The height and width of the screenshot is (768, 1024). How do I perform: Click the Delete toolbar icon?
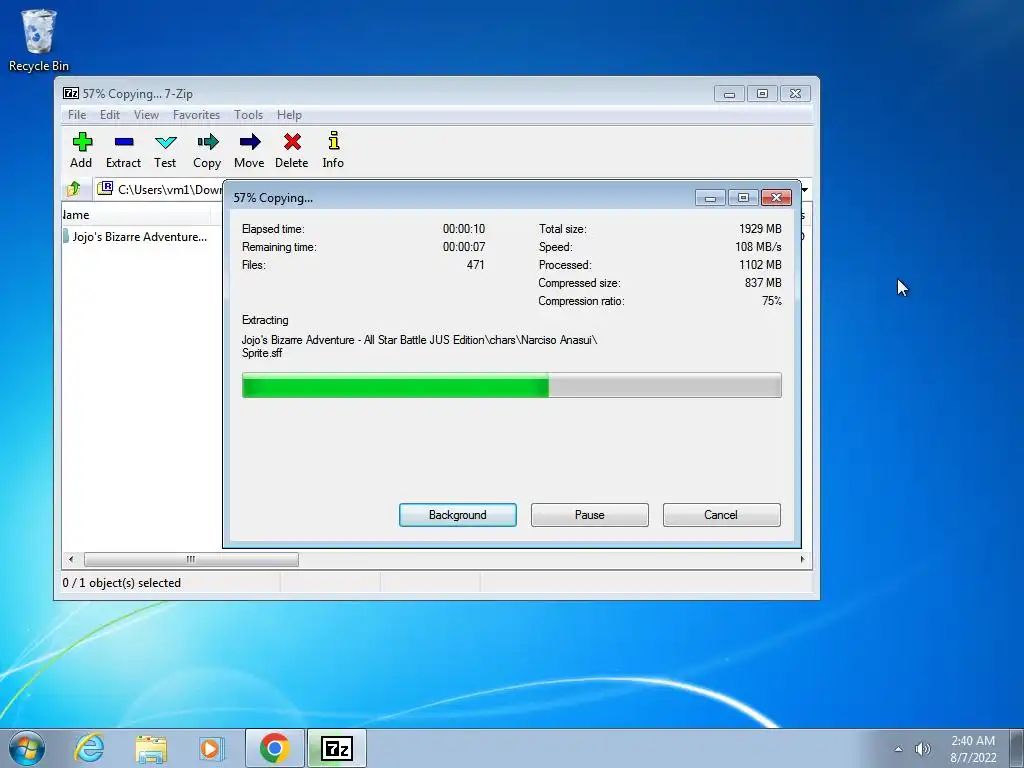pyautogui.click(x=291, y=150)
